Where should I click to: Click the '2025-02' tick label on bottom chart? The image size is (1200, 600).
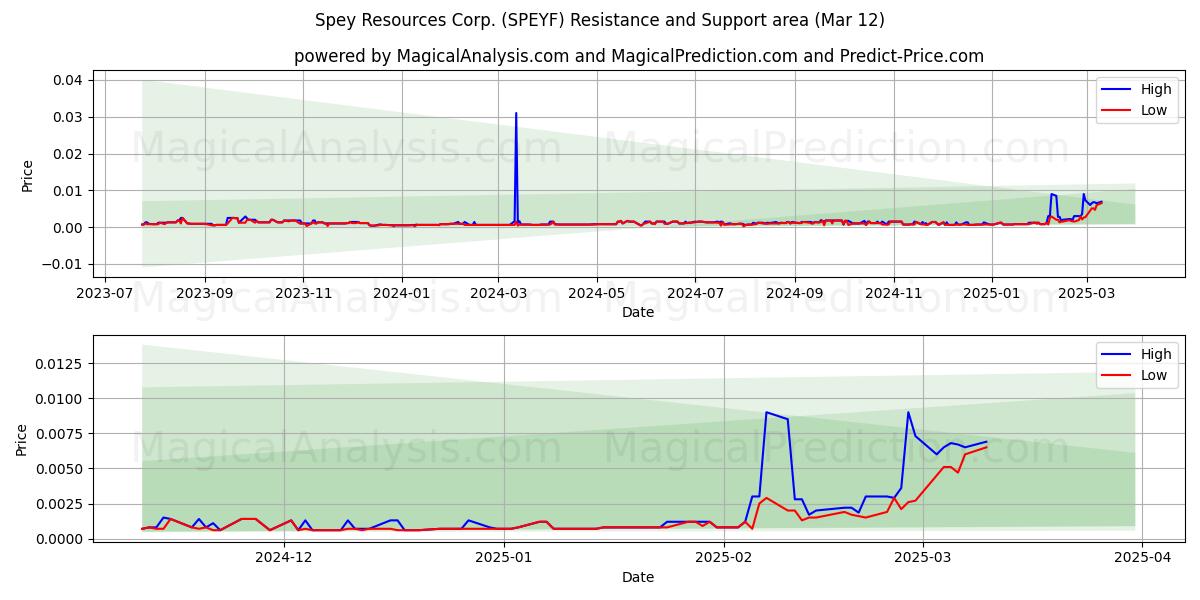point(723,559)
